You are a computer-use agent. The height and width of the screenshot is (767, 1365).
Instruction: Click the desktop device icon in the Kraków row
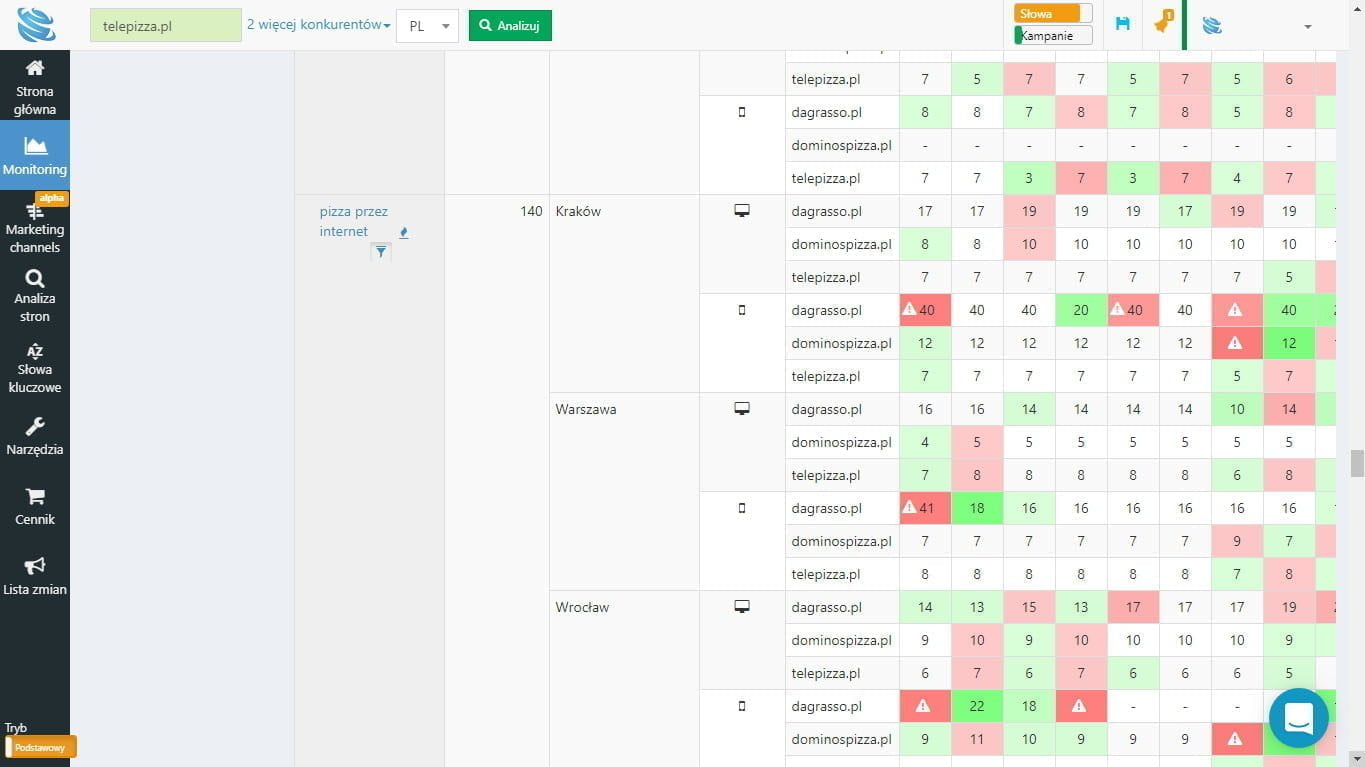pyautogui.click(x=741, y=211)
